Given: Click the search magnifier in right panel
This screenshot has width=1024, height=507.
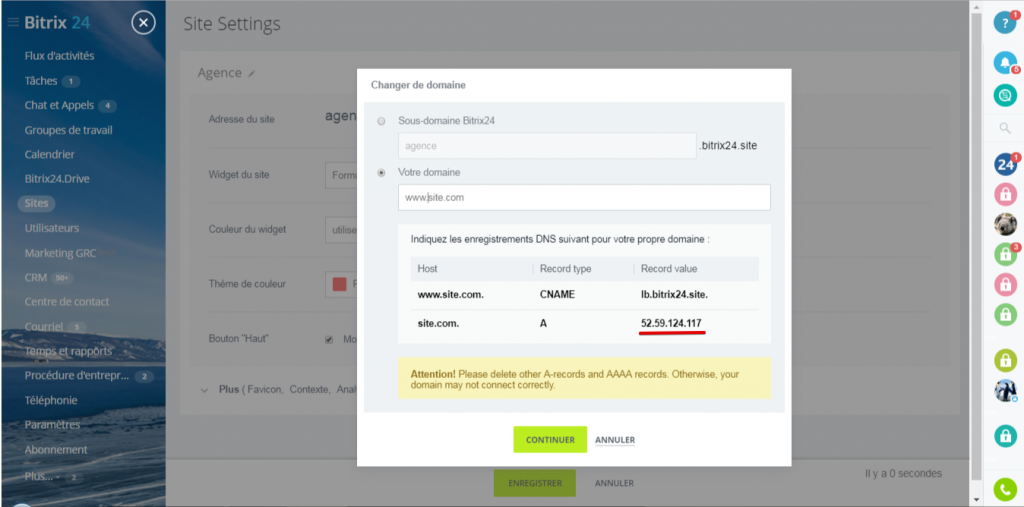Looking at the screenshot, I should click(x=1005, y=129).
